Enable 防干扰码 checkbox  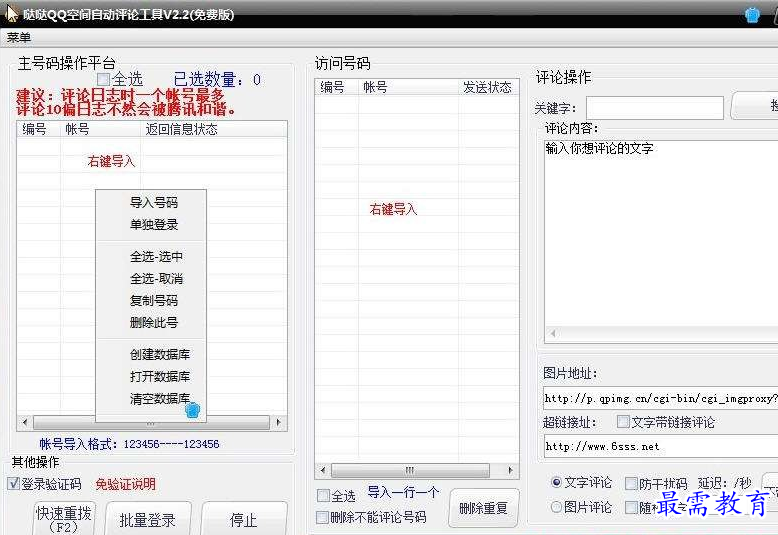631,483
